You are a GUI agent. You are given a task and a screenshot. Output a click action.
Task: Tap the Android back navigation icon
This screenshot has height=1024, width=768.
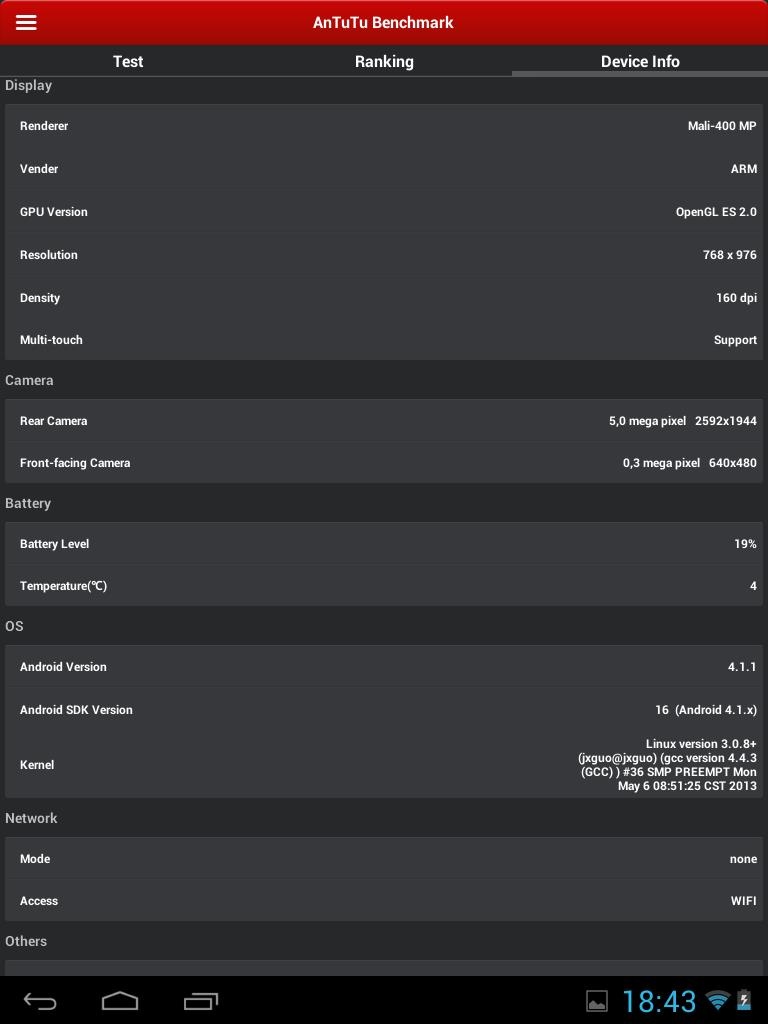[x=40, y=1000]
